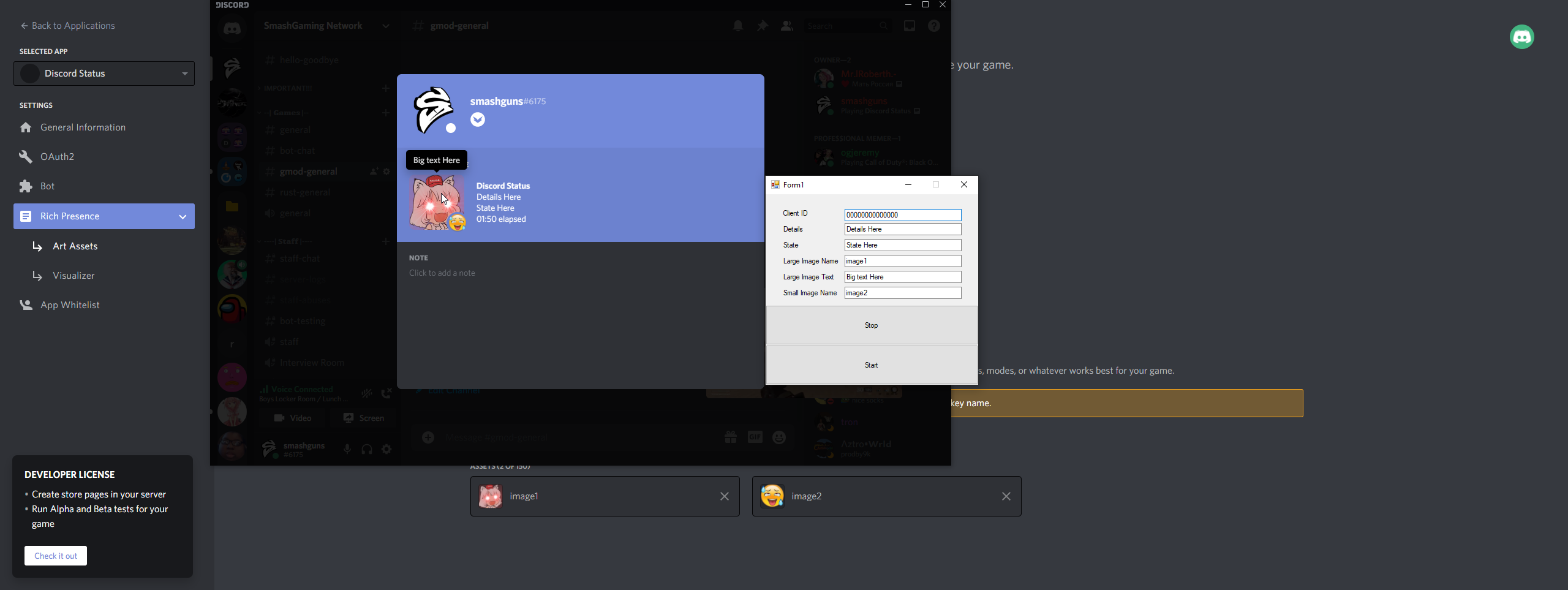The width and height of the screenshot is (1568, 590).
Task: Click image1 asset thumbnail
Action: pos(491,496)
